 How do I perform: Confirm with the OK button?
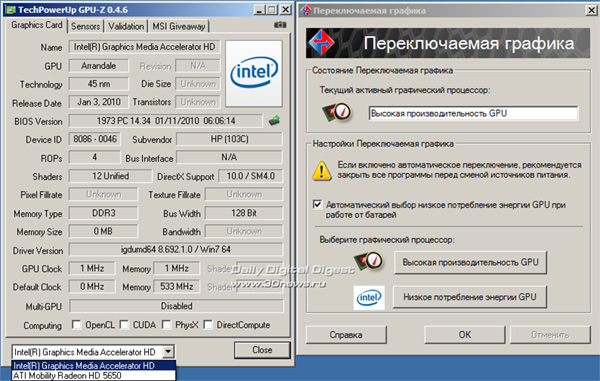[465, 335]
